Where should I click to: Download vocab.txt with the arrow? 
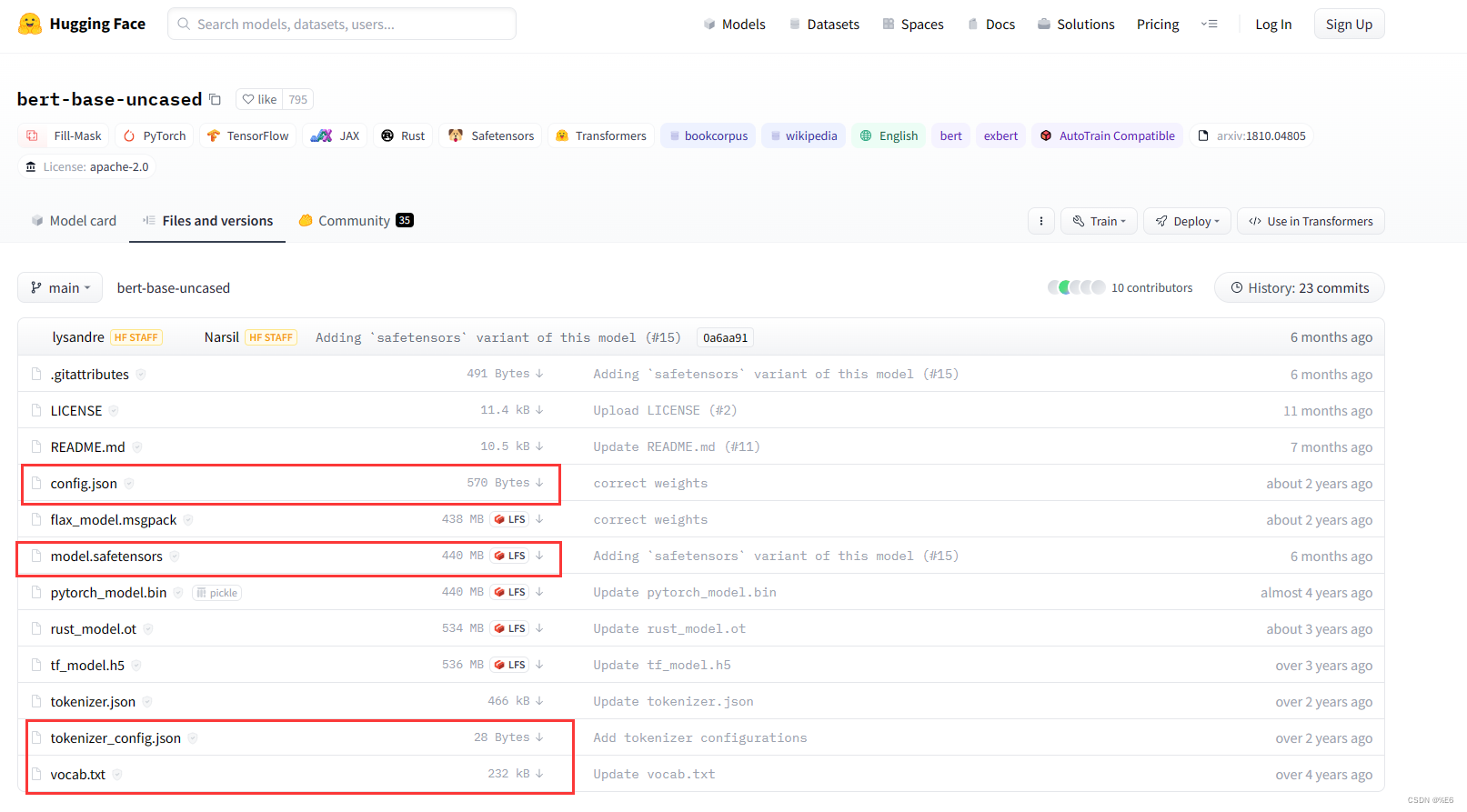coord(539,774)
